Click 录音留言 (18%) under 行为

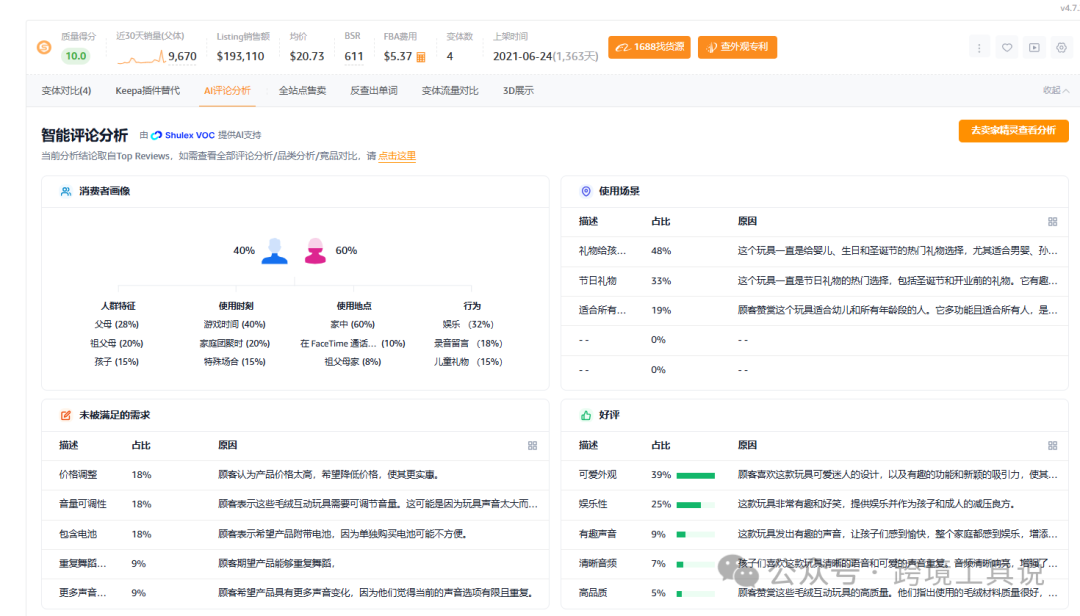point(468,343)
